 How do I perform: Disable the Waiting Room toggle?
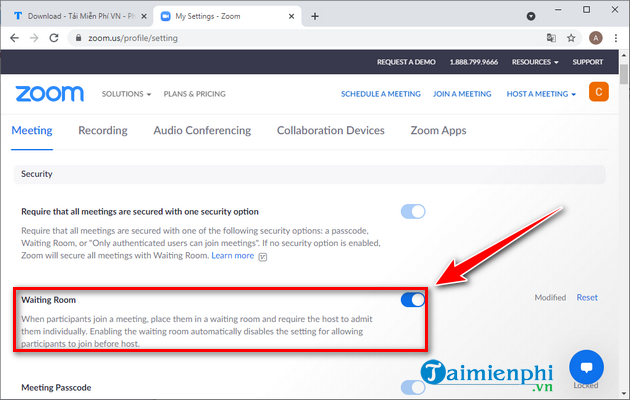click(413, 299)
